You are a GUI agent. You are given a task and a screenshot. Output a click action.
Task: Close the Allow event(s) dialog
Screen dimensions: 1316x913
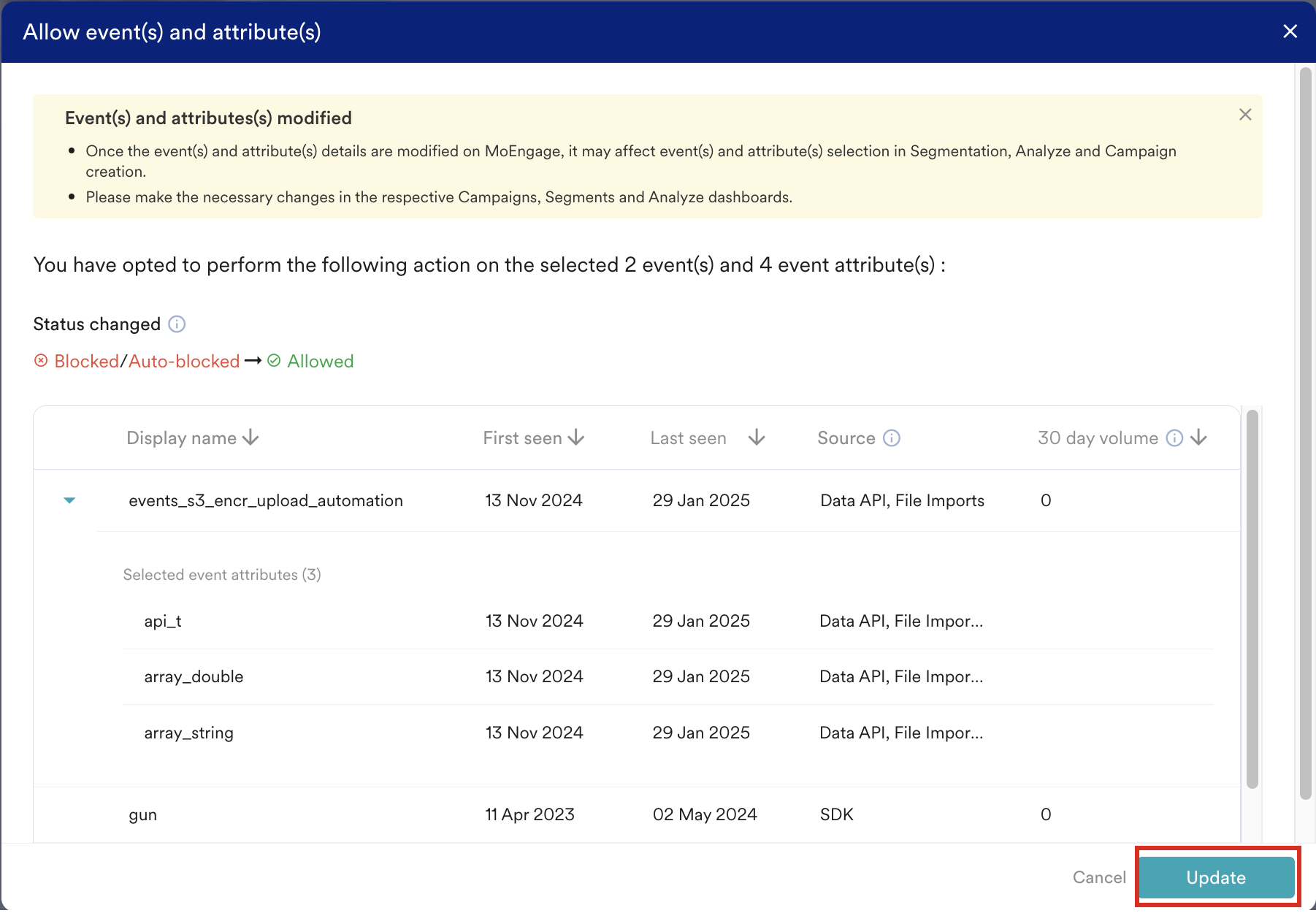pos(1290,31)
